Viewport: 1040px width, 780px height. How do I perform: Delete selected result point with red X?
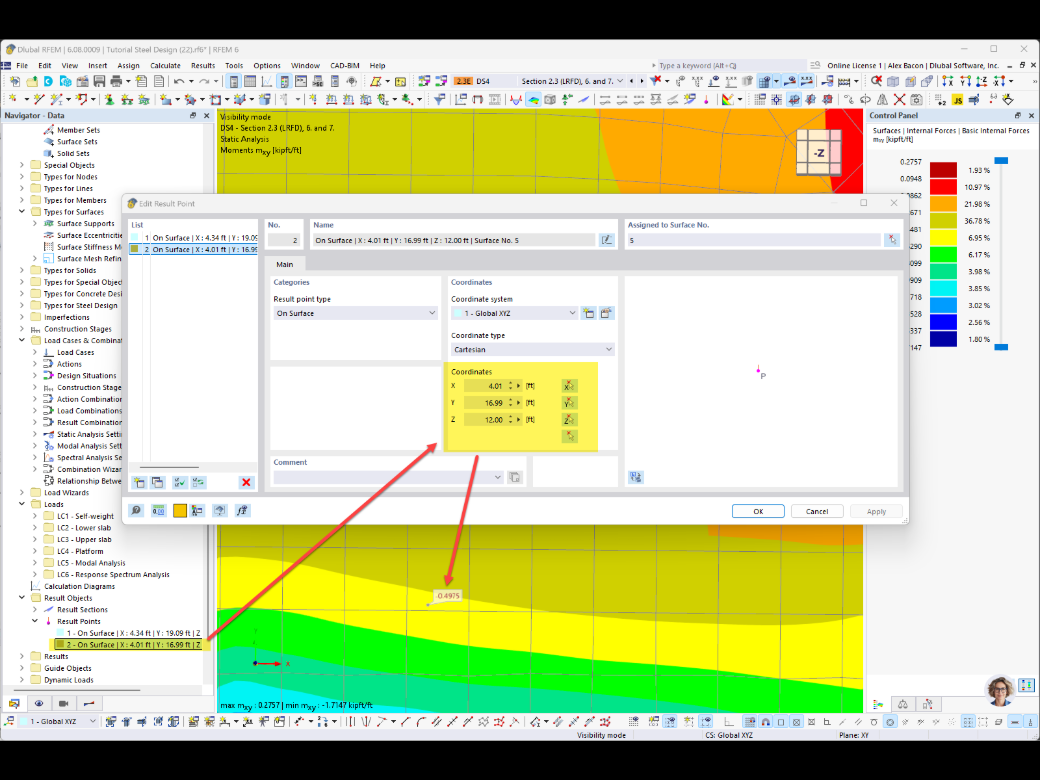point(246,482)
